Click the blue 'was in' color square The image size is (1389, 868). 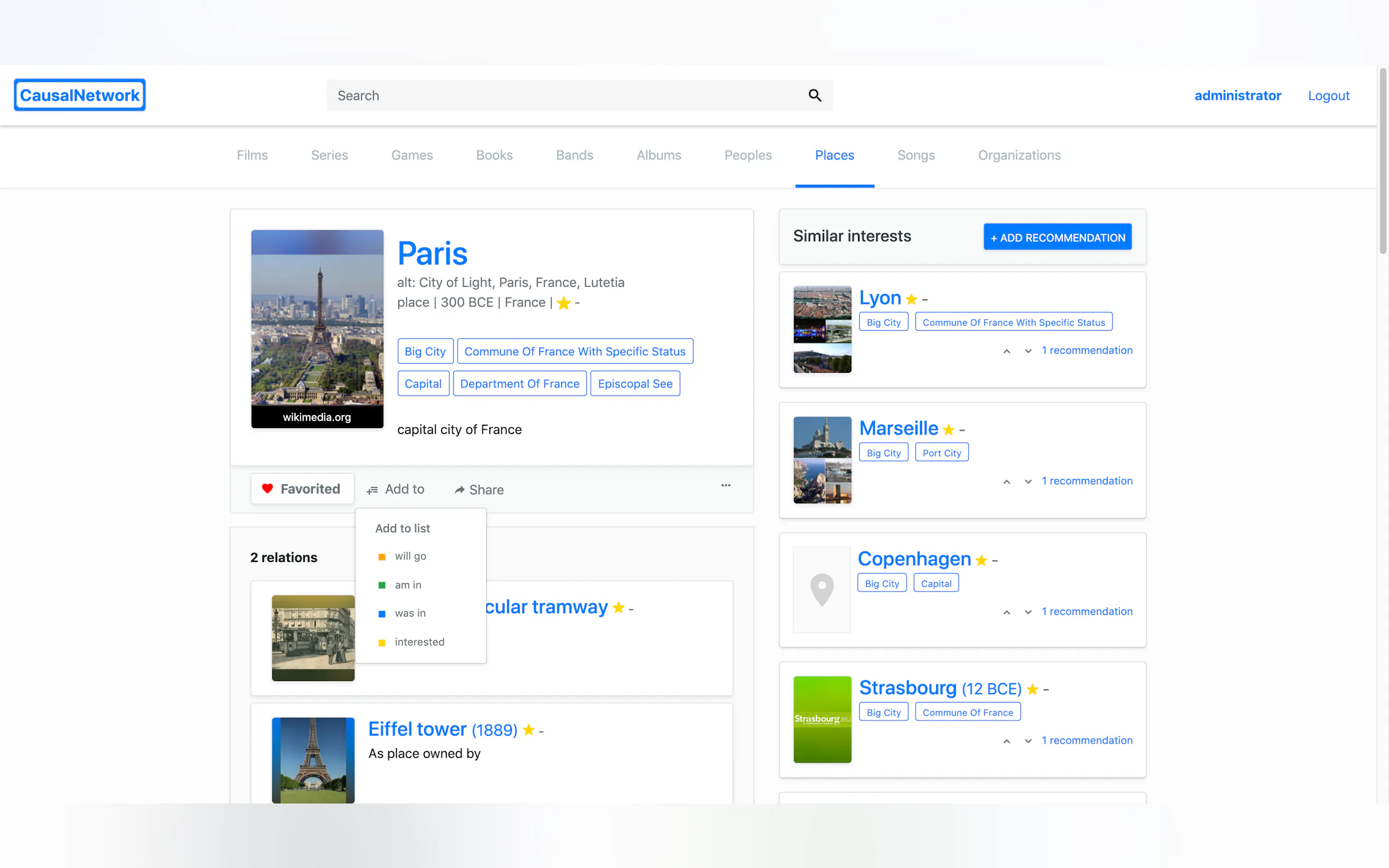coord(382,614)
